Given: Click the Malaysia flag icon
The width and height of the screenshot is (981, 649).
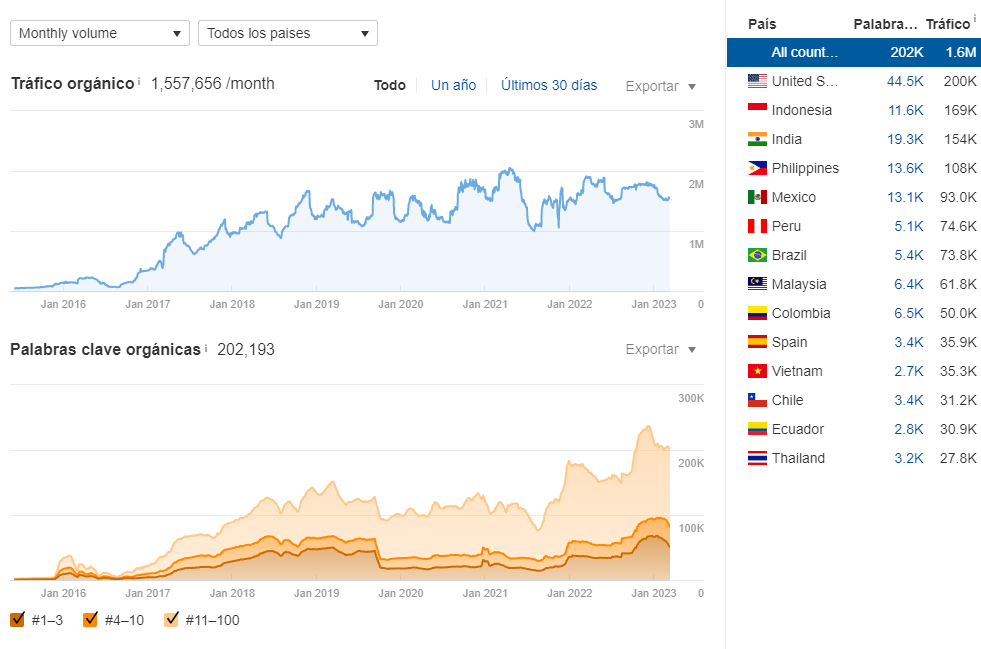Looking at the screenshot, I should pyautogui.click(x=757, y=284).
